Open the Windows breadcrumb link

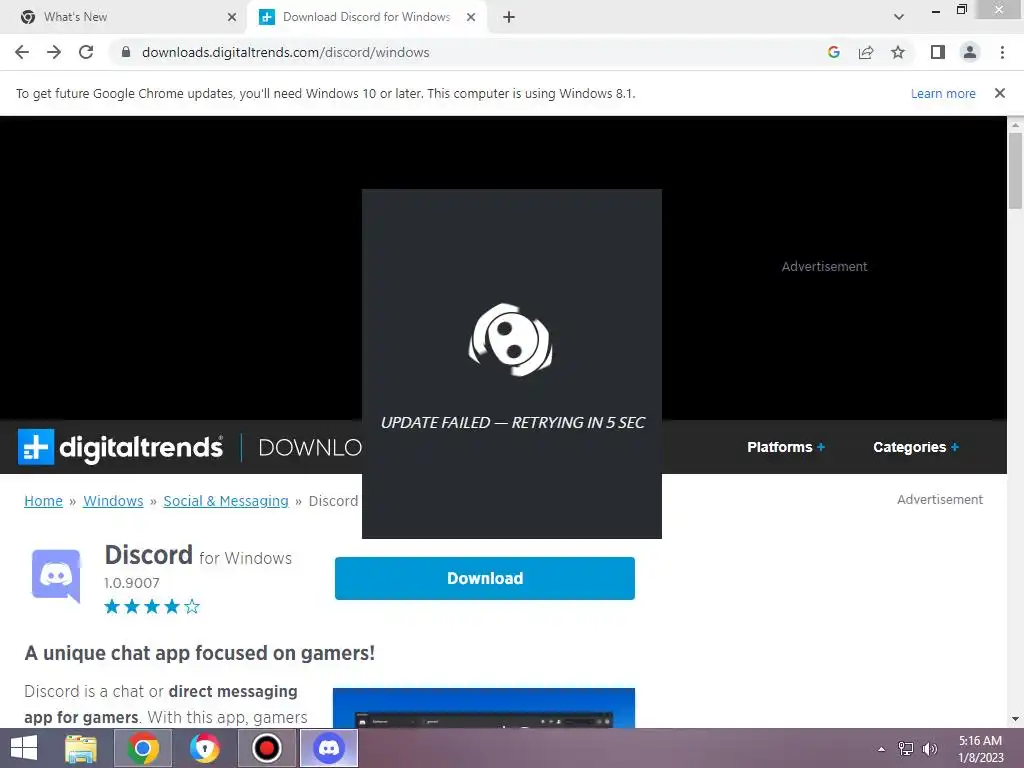coord(113,501)
